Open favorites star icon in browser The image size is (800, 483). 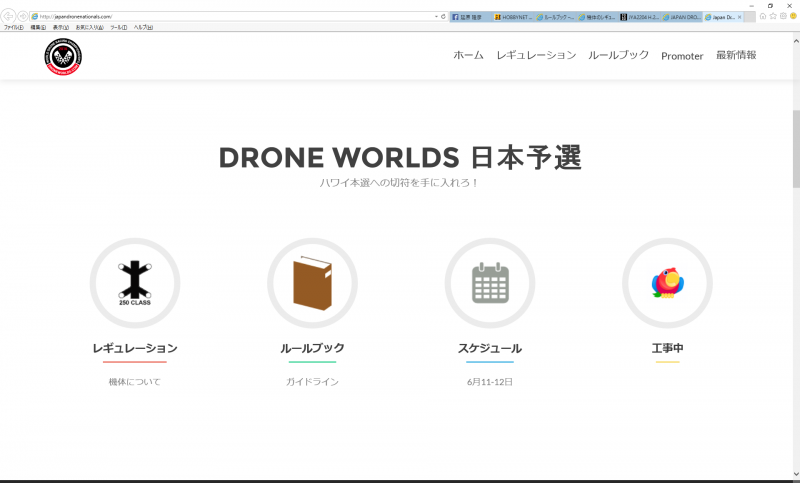(773, 17)
